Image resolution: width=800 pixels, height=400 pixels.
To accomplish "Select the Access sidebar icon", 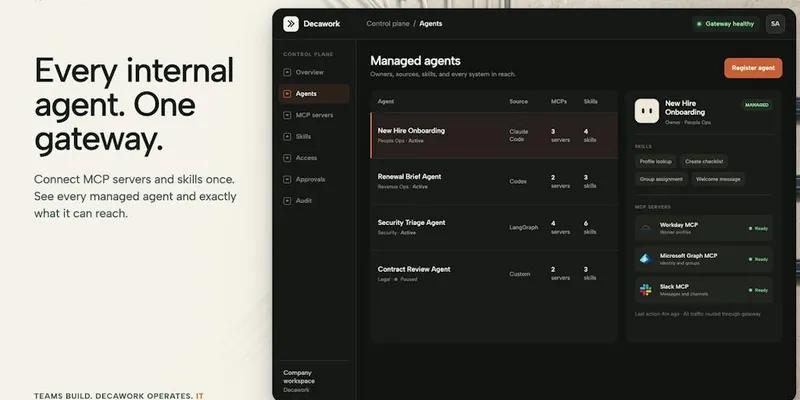I will 287,158.
